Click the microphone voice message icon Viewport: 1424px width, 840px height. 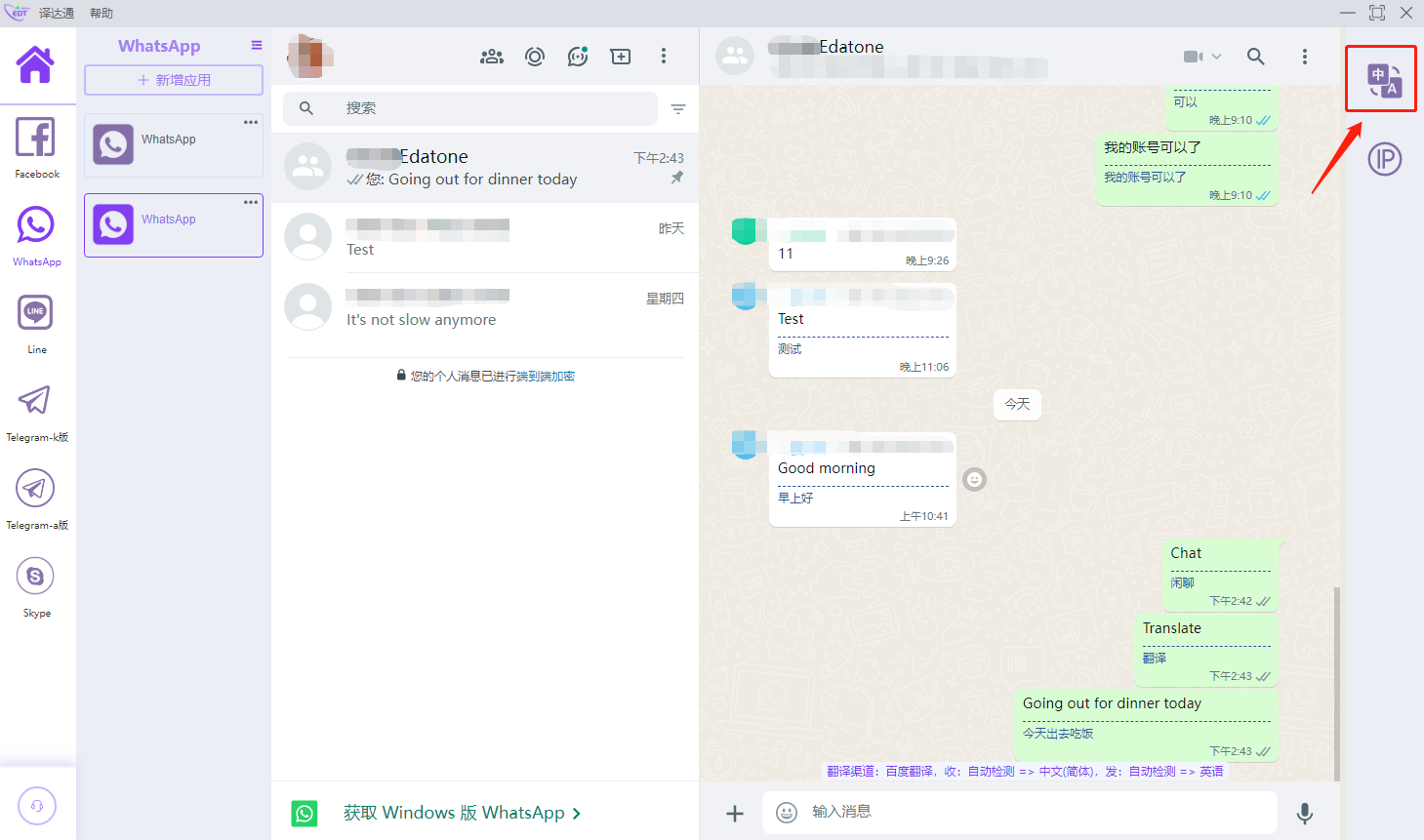1304,813
